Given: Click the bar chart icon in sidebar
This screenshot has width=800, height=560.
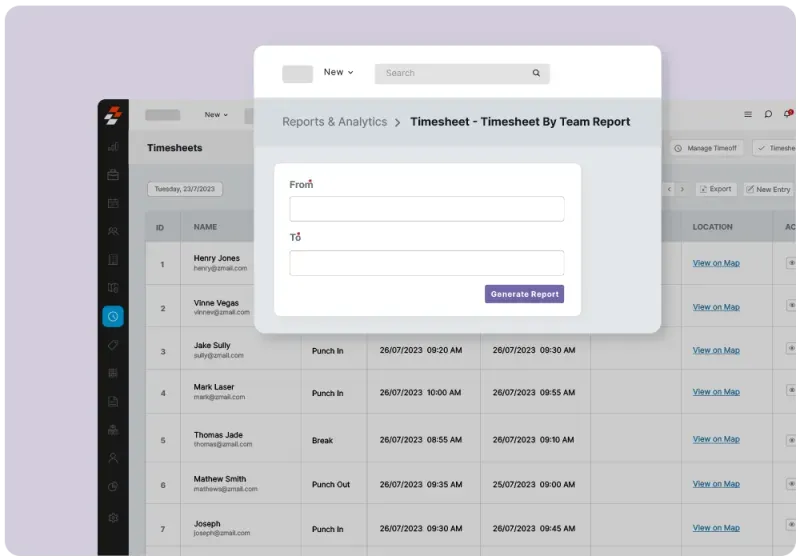Looking at the screenshot, I should click(113, 146).
